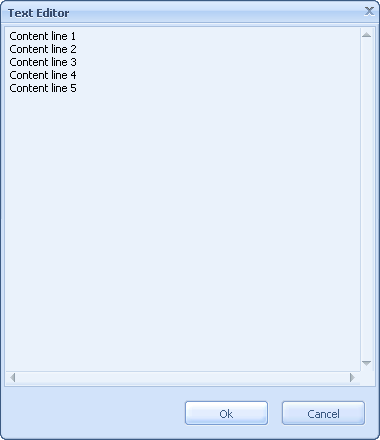The height and width of the screenshot is (440, 380).
Task: Click the scroll up arrow of vertical scrollbar
Action: pos(367,35)
